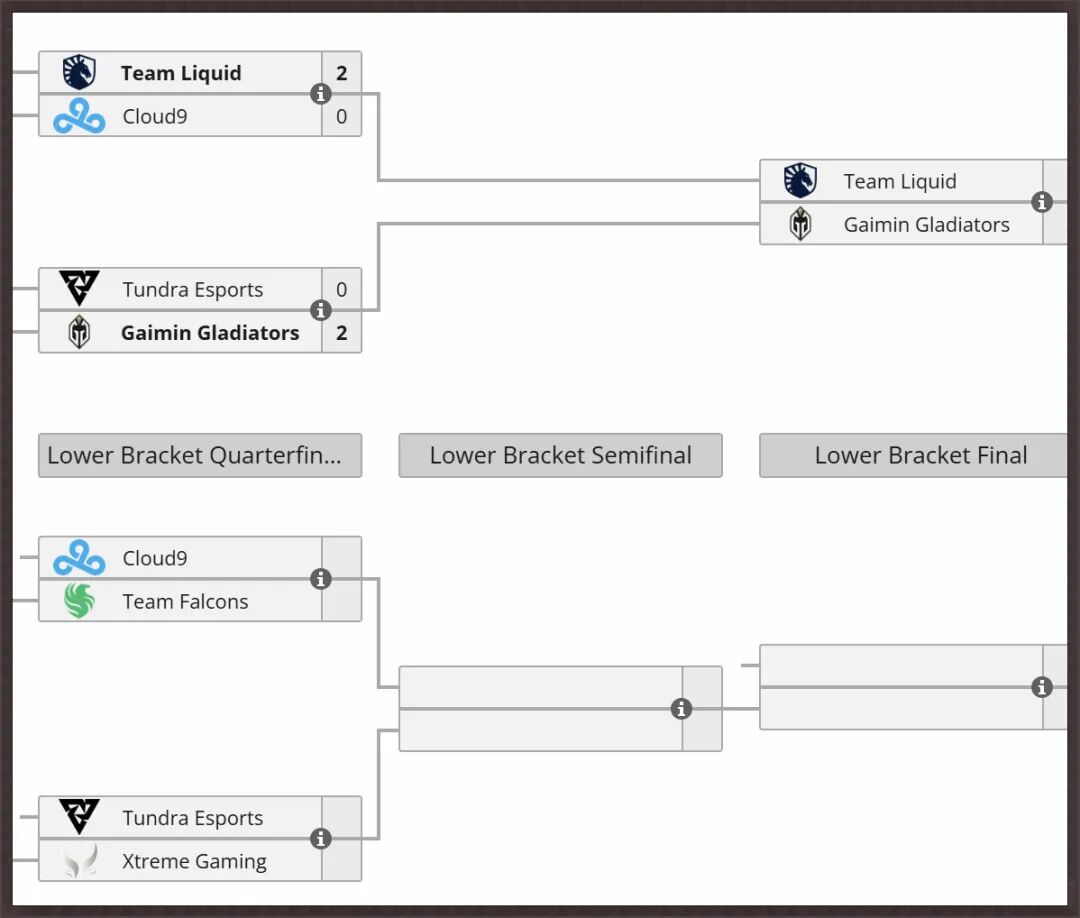Screen dimensions: 1080x918
Task: Click Team Liquid's winning score of 2
Action: (342, 72)
